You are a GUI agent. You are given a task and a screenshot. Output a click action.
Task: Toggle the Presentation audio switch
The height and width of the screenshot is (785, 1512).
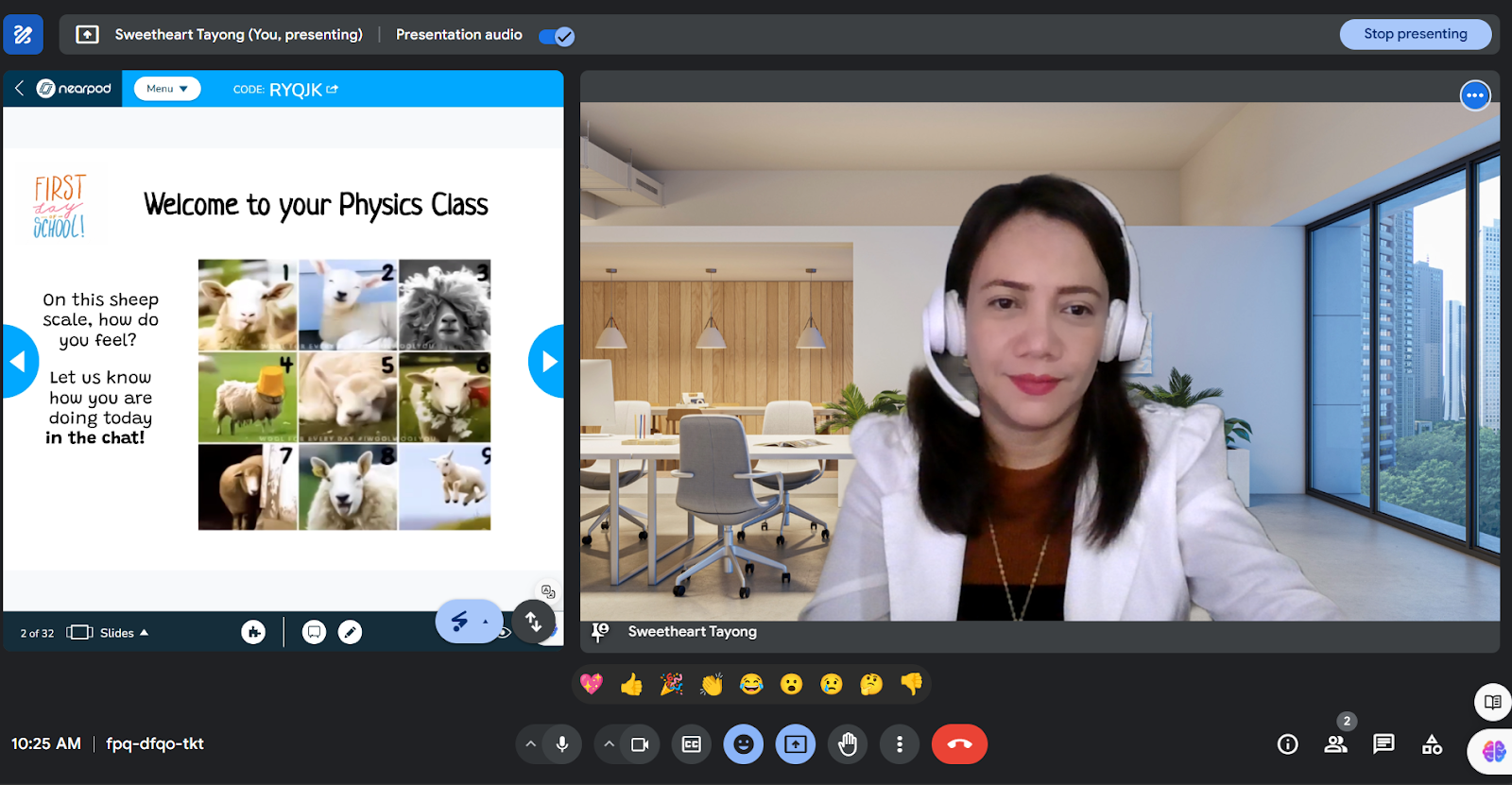click(557, 36)
